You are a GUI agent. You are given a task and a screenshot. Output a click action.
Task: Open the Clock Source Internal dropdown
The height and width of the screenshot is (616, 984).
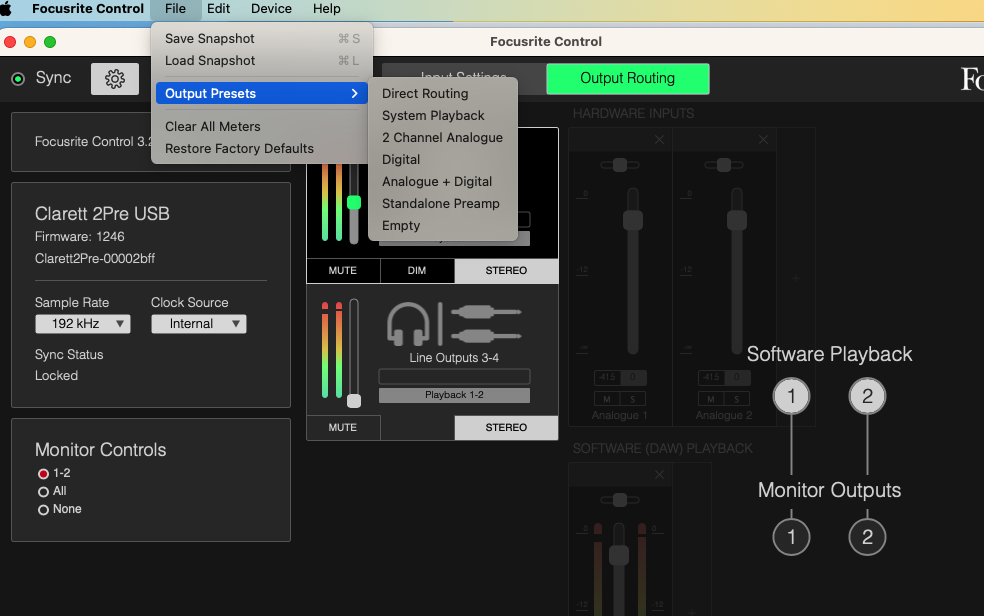[x=199, y=324]
